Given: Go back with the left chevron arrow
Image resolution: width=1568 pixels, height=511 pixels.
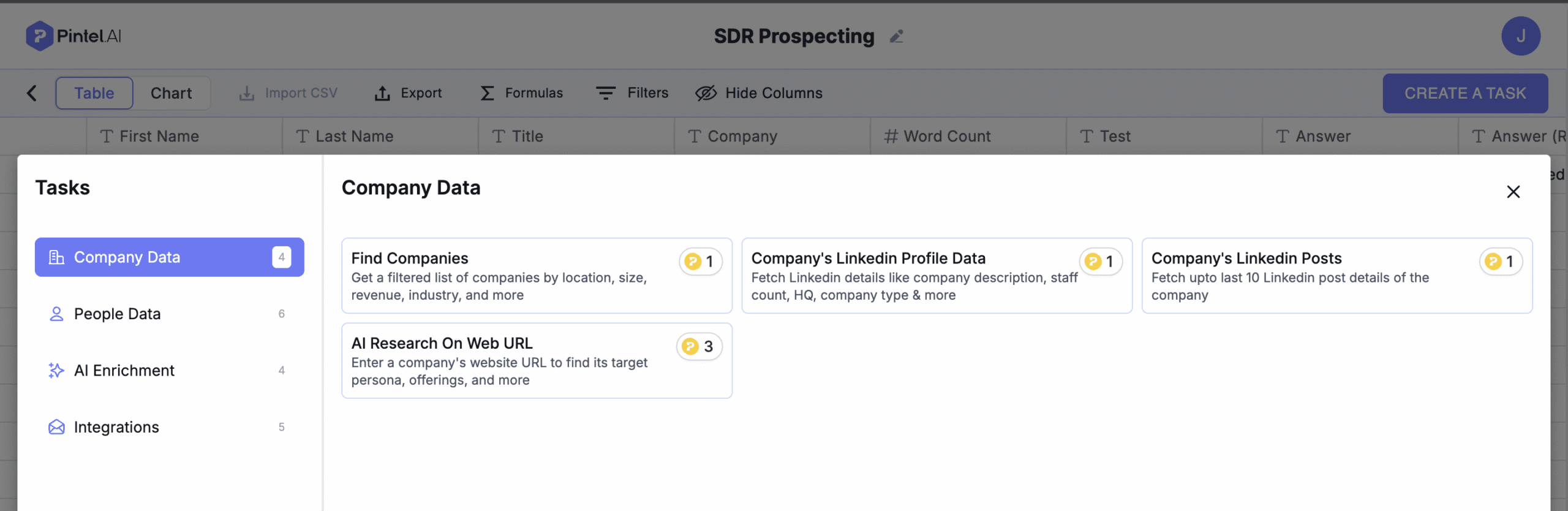Looking at the screenshot, I should 32,93.
